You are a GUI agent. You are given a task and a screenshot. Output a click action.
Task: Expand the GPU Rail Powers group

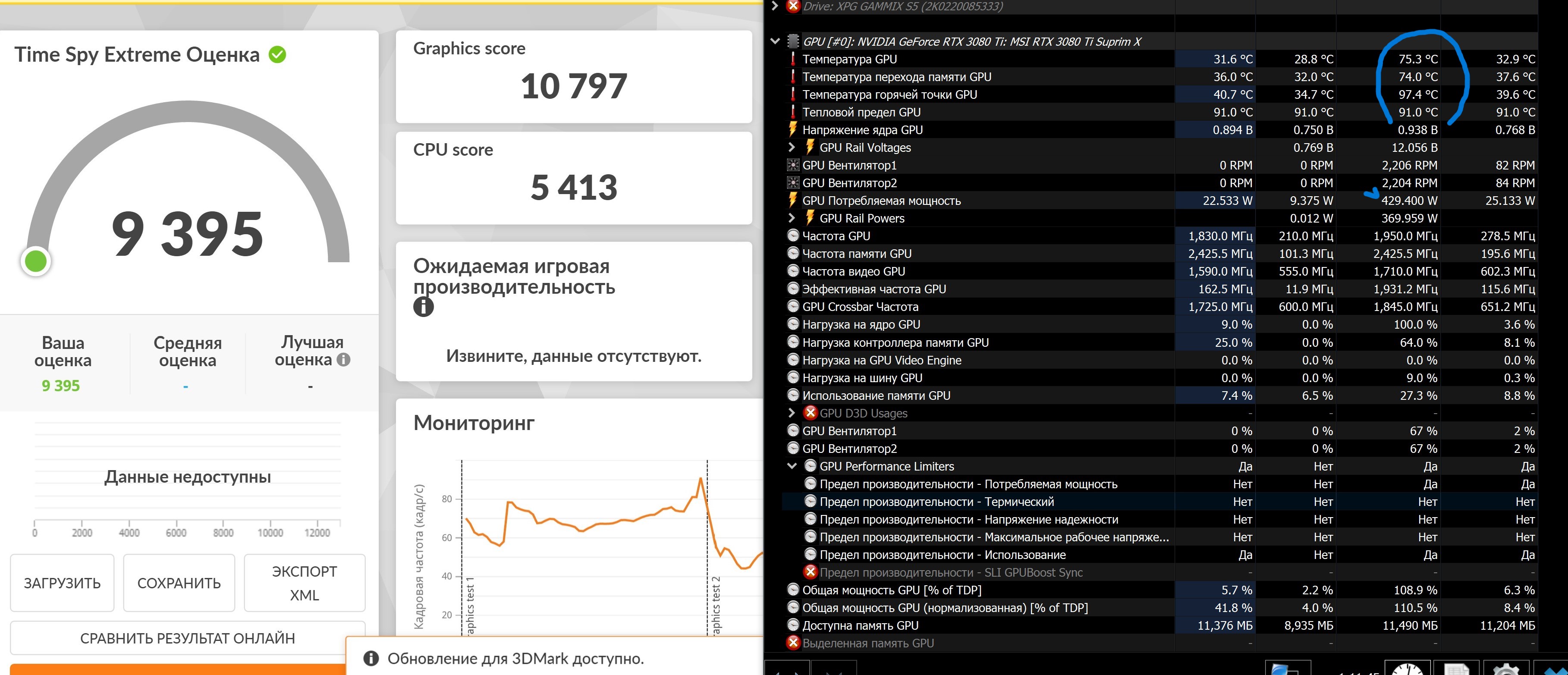tap(791, 218)
